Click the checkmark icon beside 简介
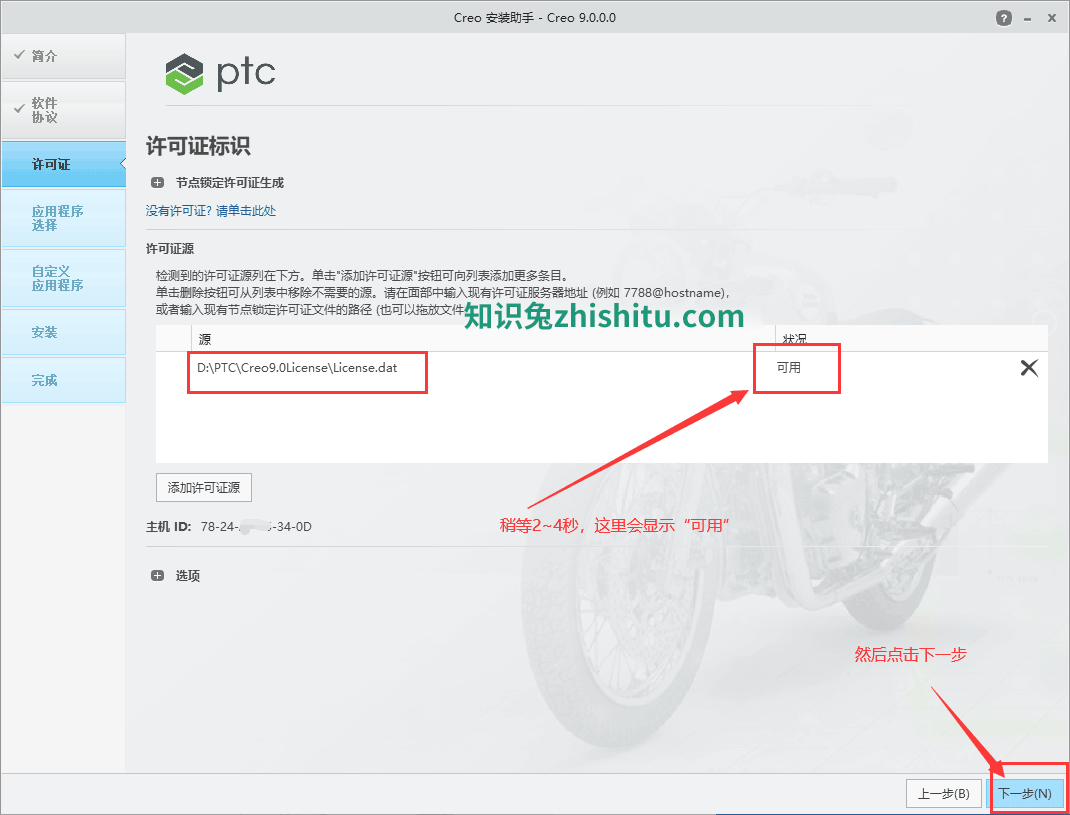 click(x=20, y=55)
